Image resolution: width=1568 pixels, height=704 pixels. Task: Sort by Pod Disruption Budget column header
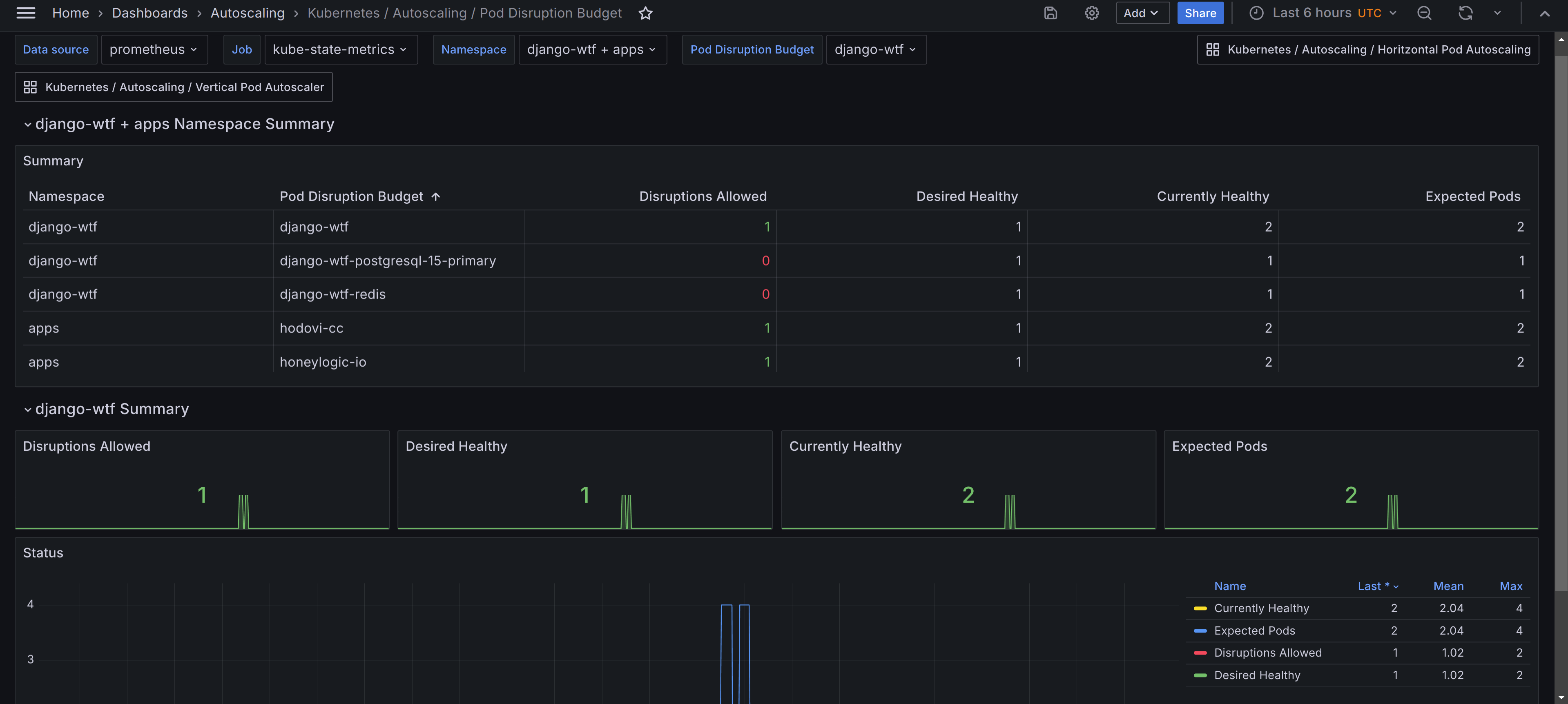(x=351, y=196)
